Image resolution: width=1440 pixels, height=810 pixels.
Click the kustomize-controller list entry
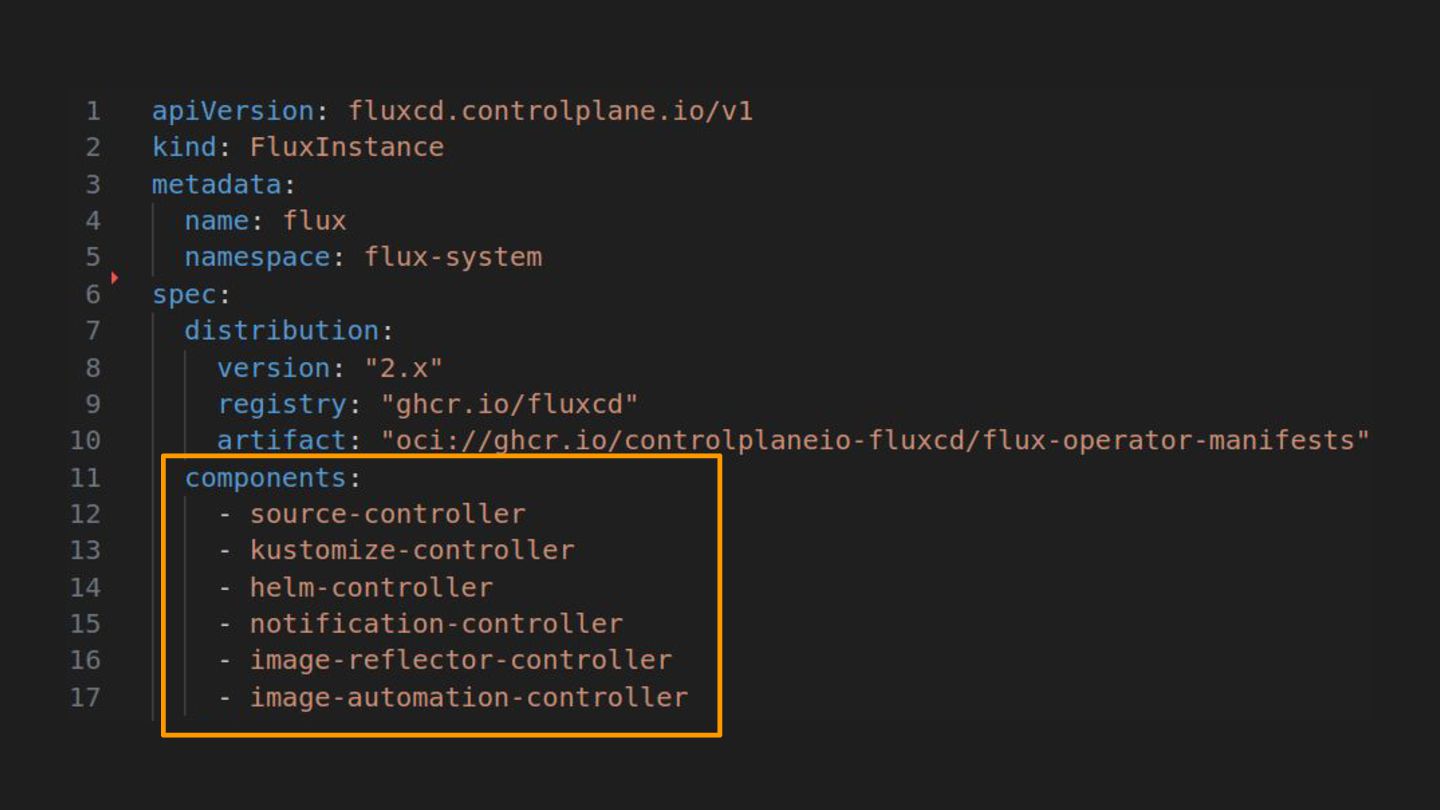coord(412,550)
